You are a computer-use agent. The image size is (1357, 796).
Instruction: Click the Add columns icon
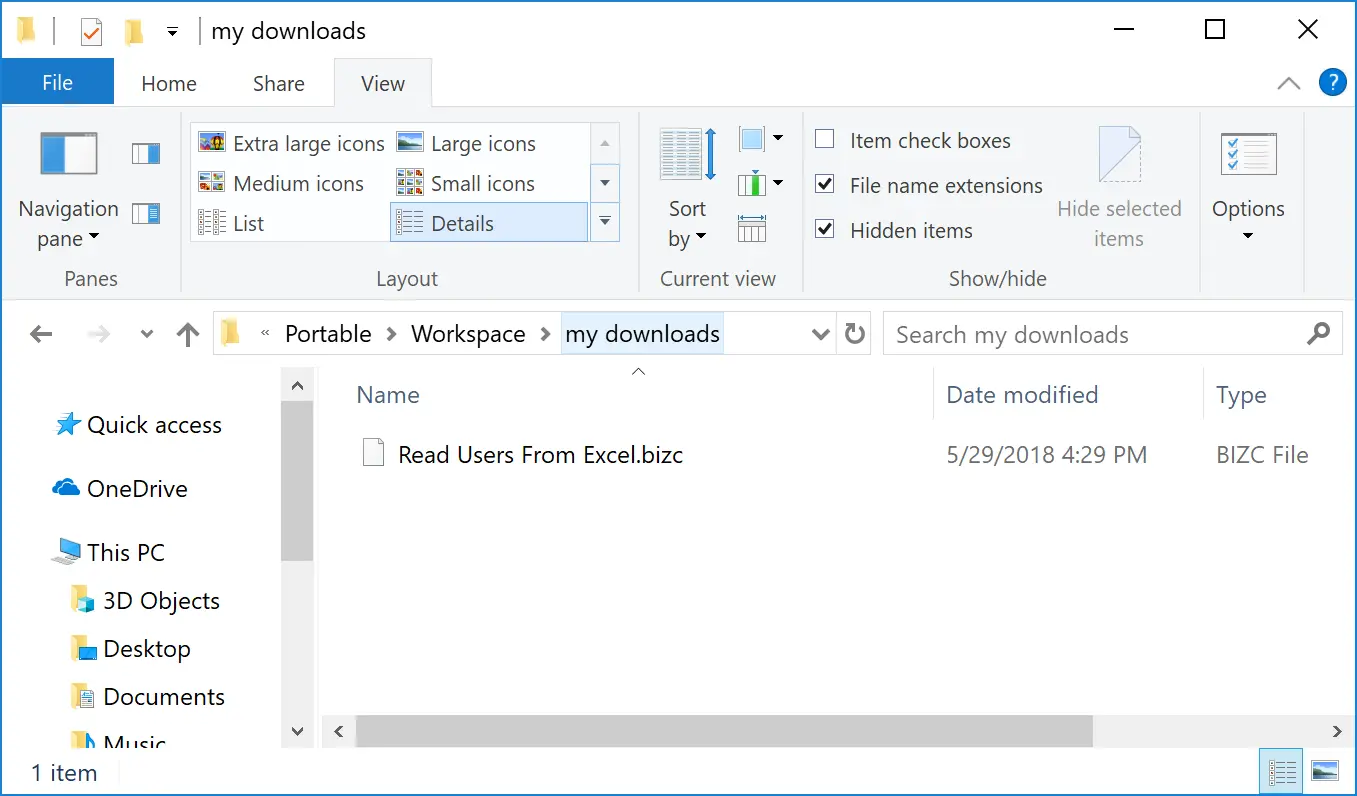(x=760, y=184)
